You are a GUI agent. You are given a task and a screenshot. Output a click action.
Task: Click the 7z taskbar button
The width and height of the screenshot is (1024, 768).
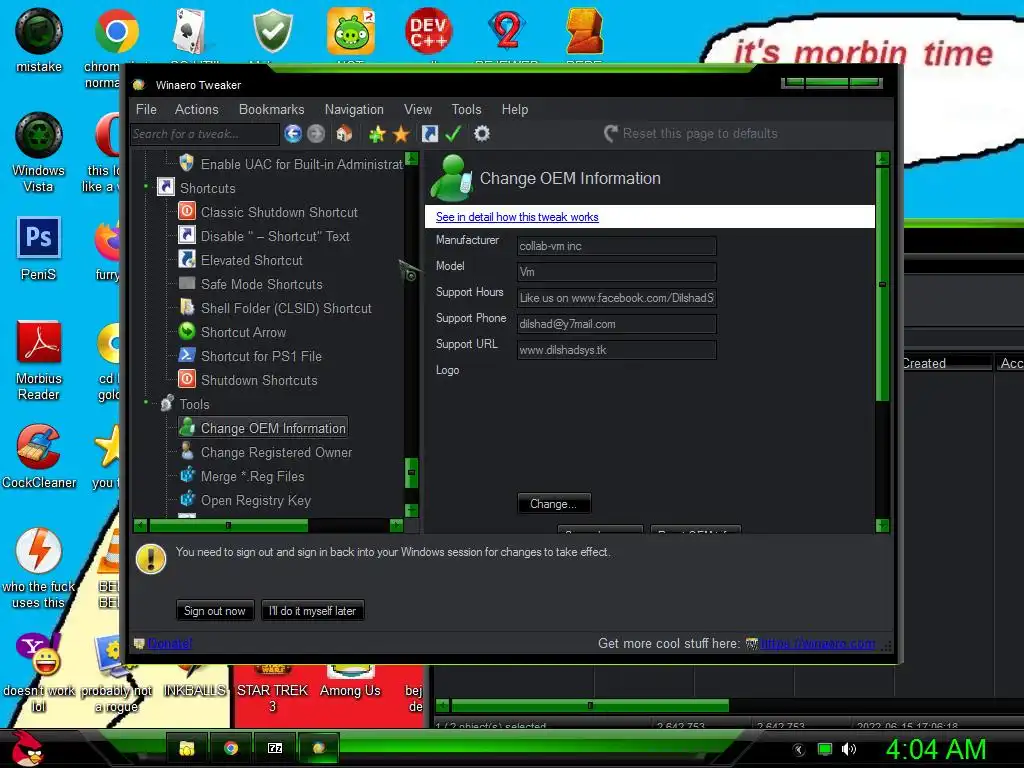275,748
